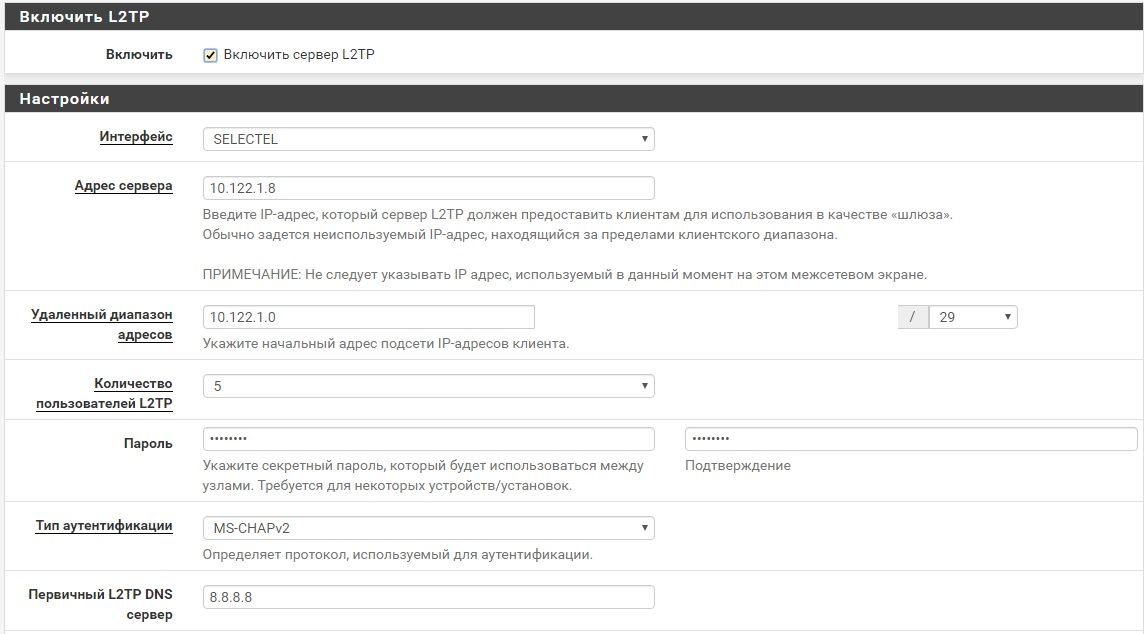
Task: Click the underlined "Тип аутентификации" label
Action: click(x=104, y=526)
